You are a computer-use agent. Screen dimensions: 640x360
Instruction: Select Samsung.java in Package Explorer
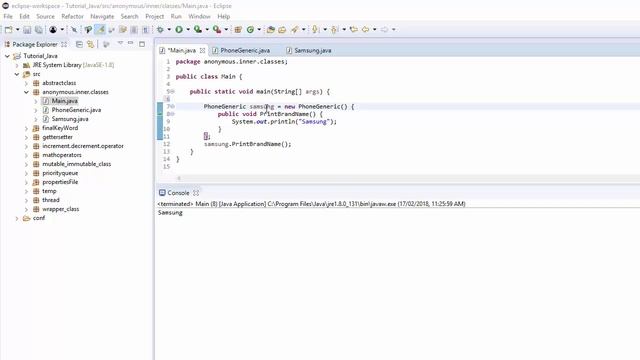coord(69,119)
